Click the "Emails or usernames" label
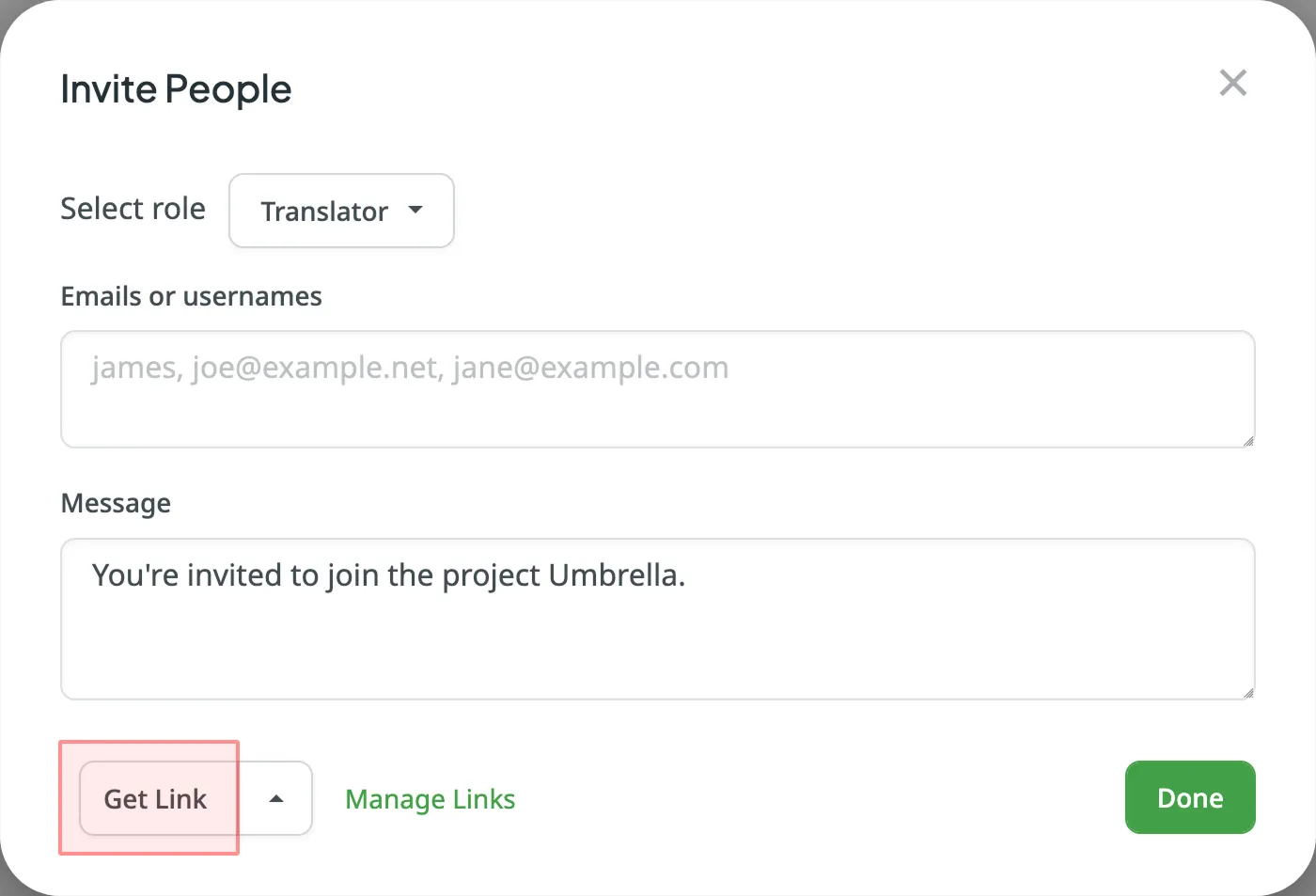The height and width of the screenshot is (896, 1316). (x=192, y=296)
